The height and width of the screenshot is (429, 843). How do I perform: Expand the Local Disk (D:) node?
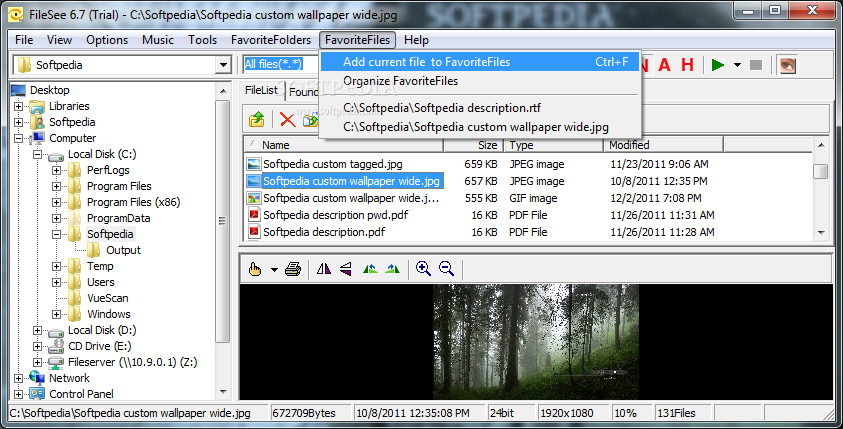click(37, 330)
